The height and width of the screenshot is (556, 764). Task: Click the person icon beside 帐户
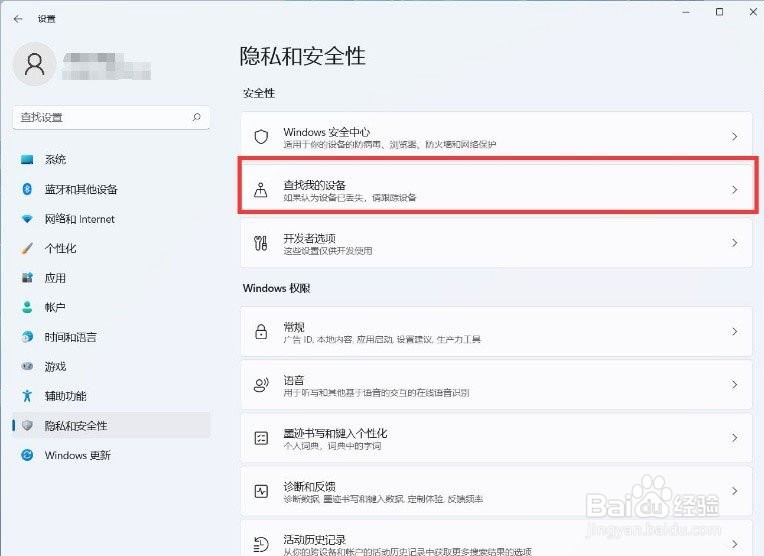[27, 307]
